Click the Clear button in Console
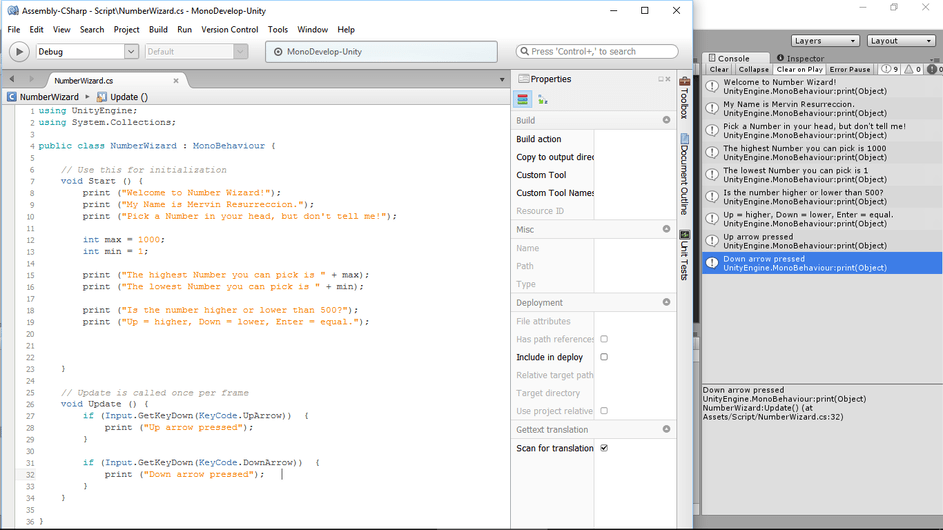The height and width of the screenshot is (530, 943). click(719, 70)
